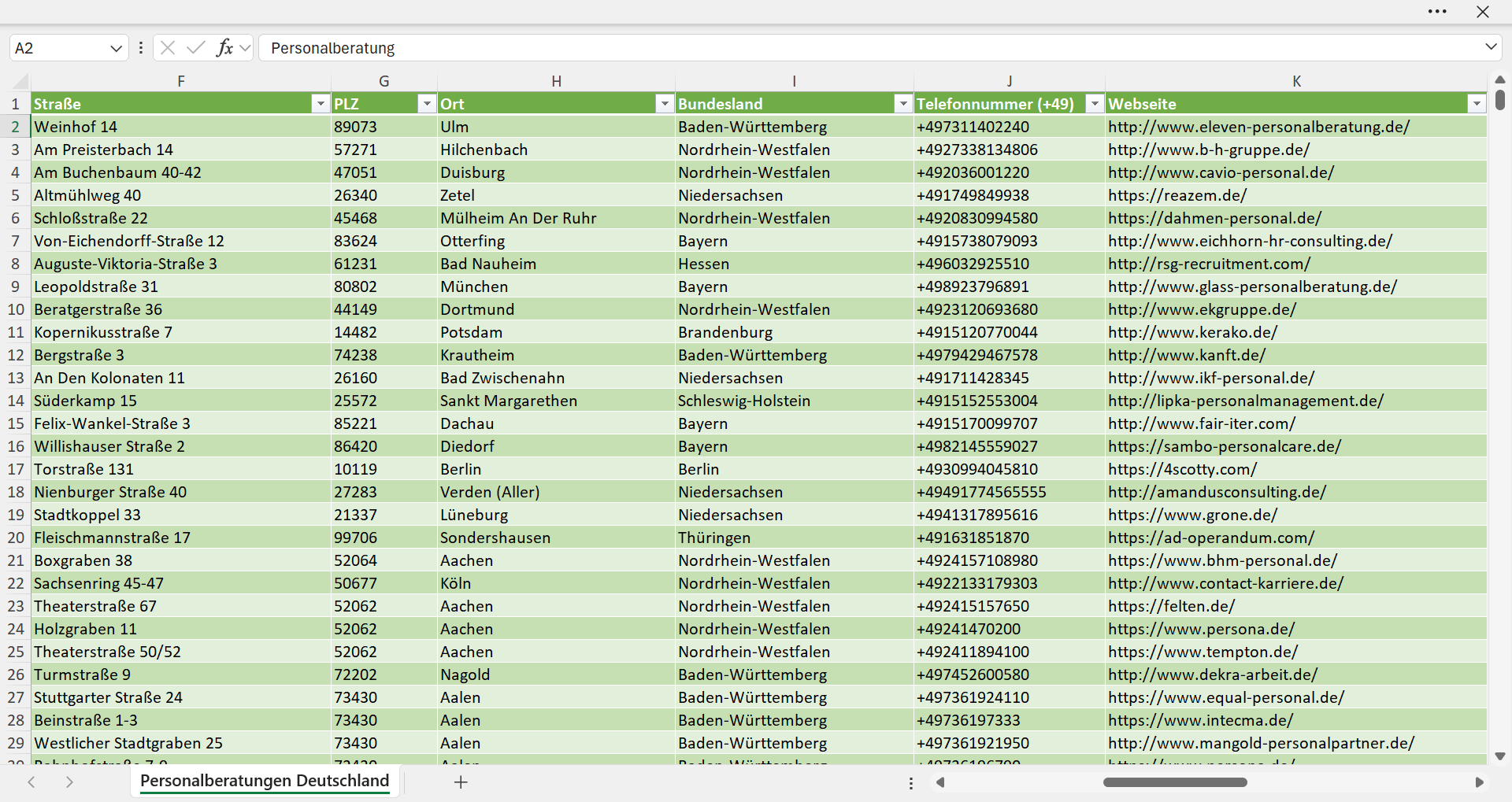Screen dimensions: 1512x802
Task: Select the cell Auguste-Viktoria-Straße 3
Action: tap(181, 264)
